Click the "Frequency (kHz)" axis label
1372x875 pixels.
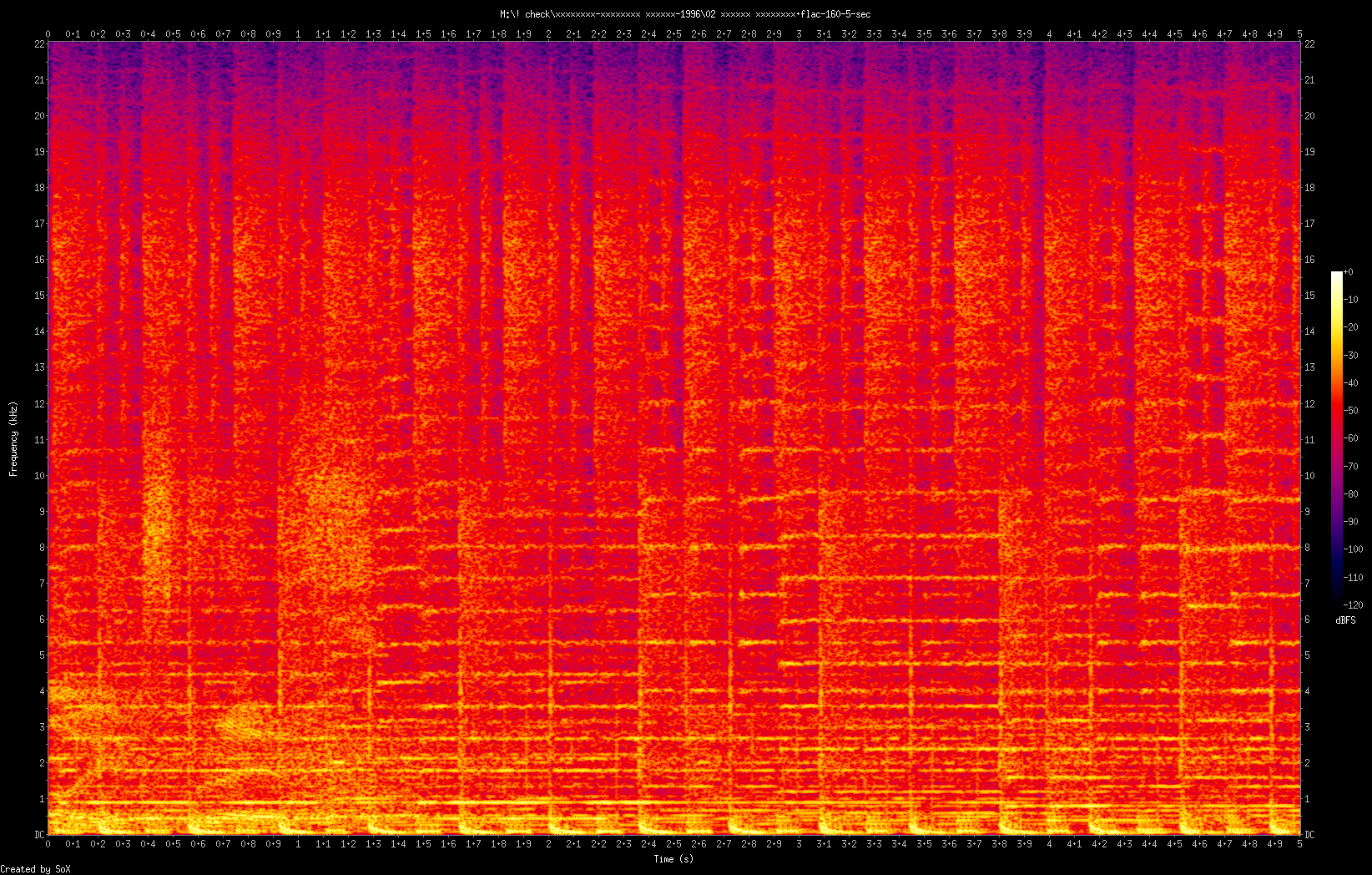(x=13, y=438)
